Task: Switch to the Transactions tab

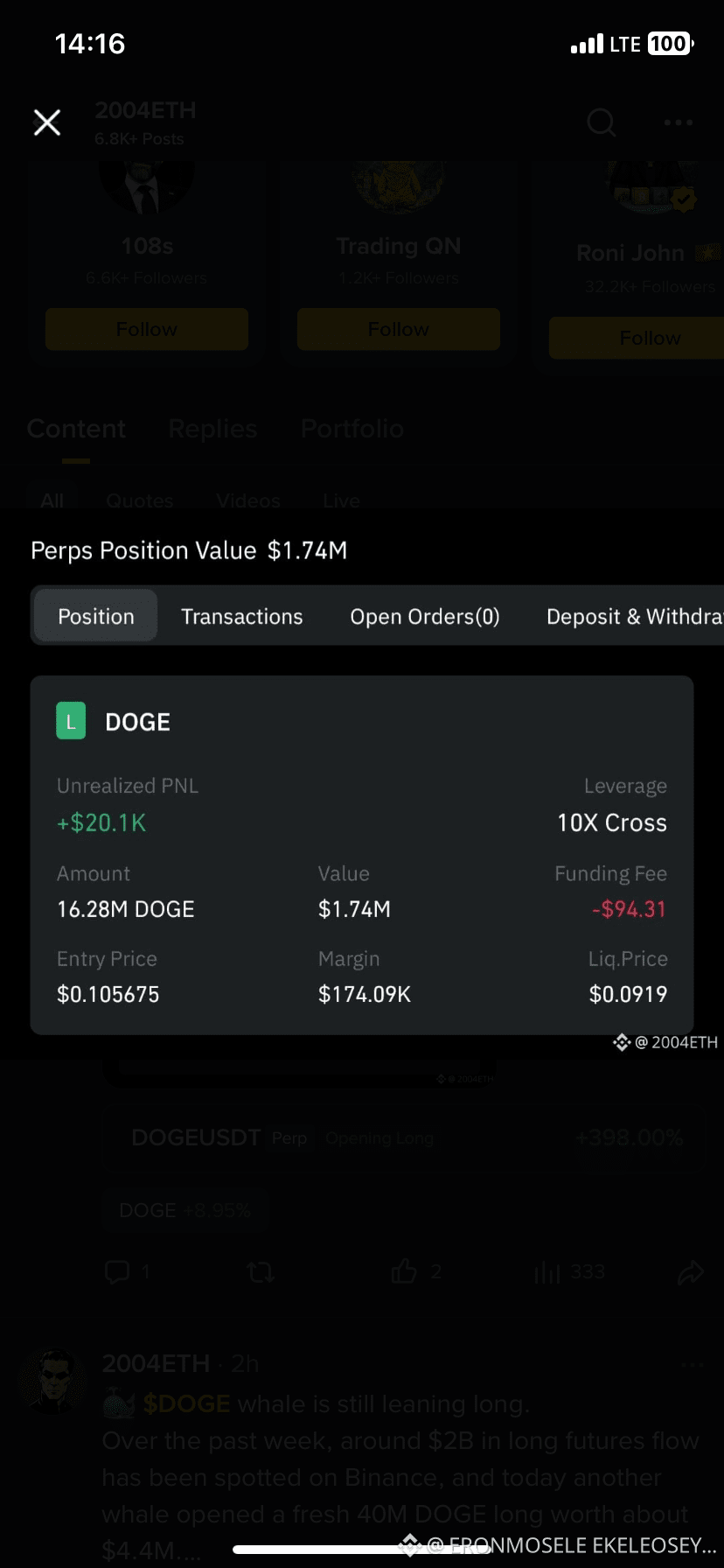Action: click(x=242, y=616)
